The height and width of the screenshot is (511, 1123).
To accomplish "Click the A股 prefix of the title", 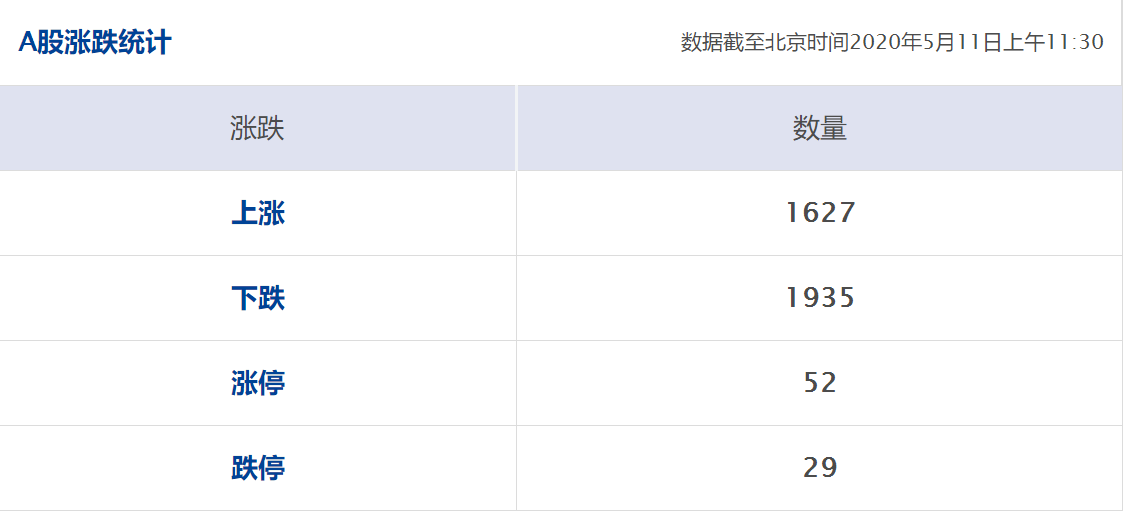I will point(41,43).
